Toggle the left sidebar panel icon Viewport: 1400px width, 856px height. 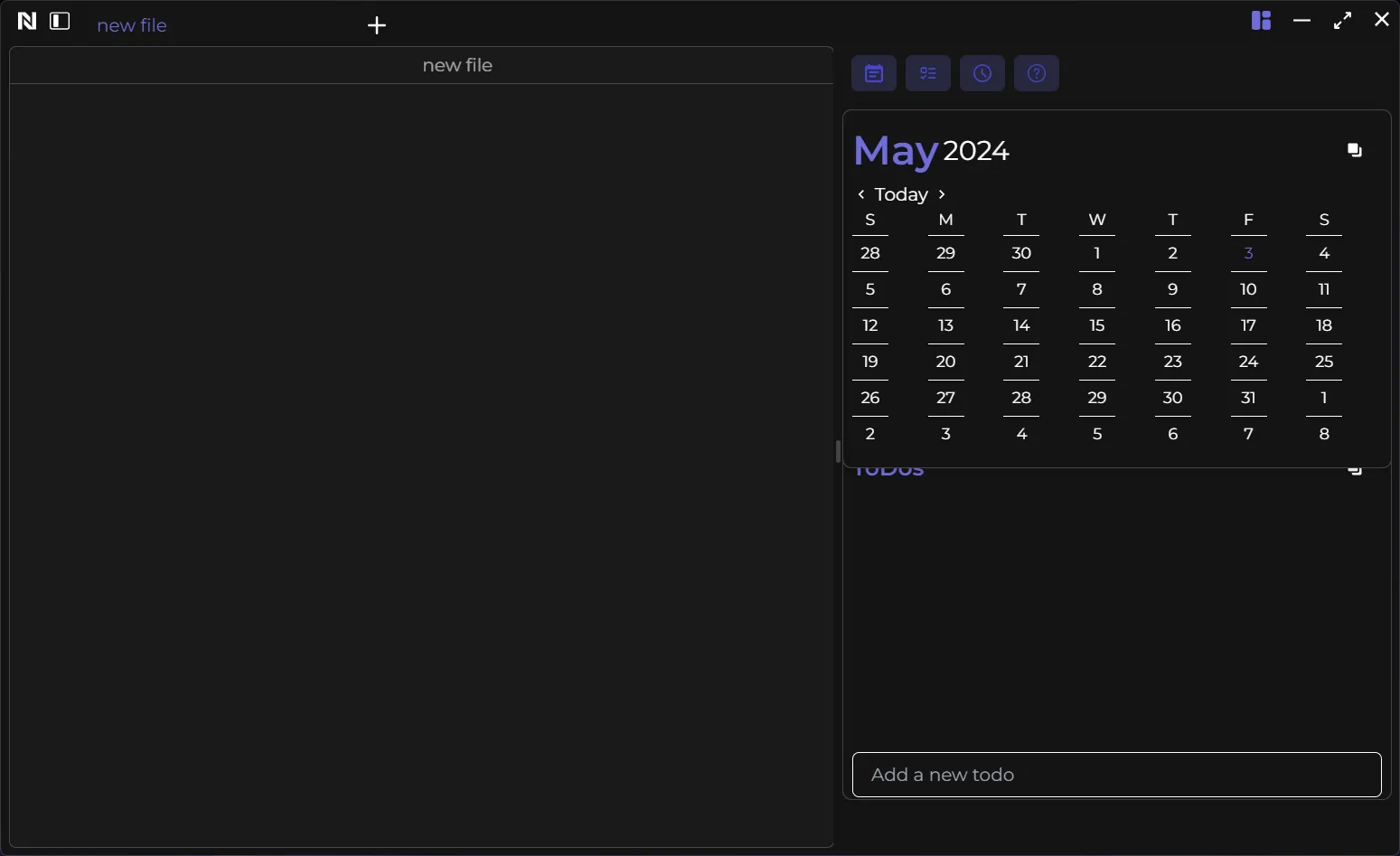tap(60, 21)
